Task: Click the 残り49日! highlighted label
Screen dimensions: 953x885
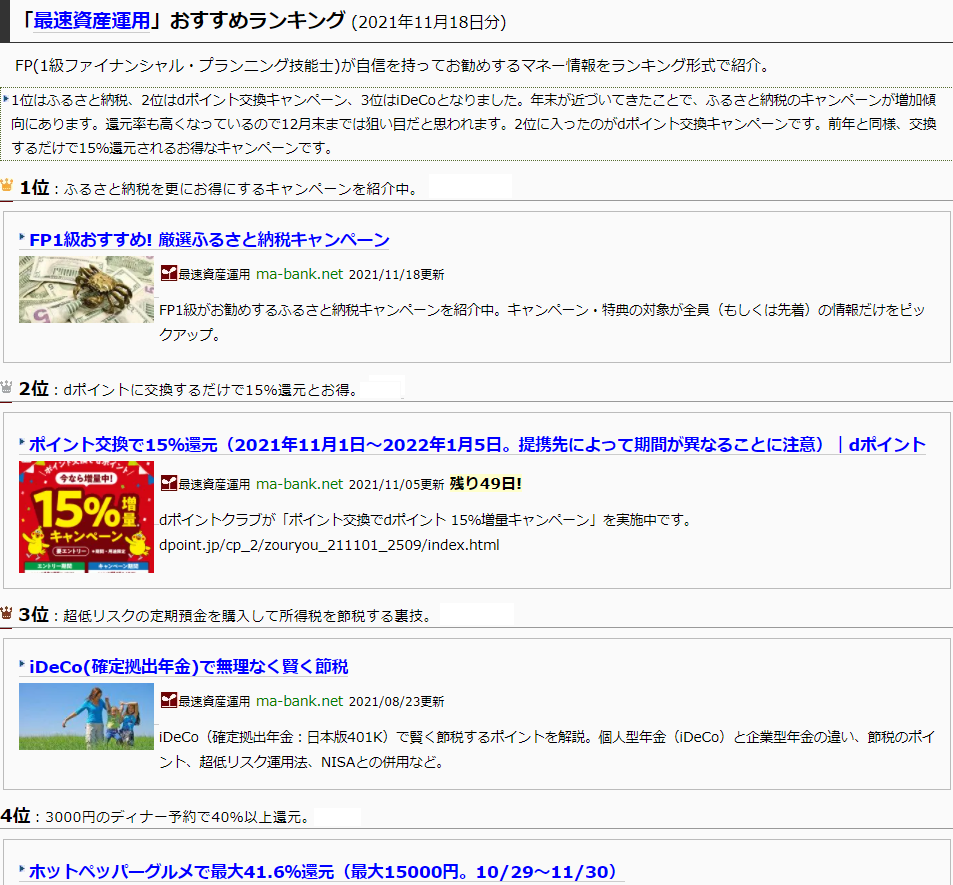Action: [486, 483]
